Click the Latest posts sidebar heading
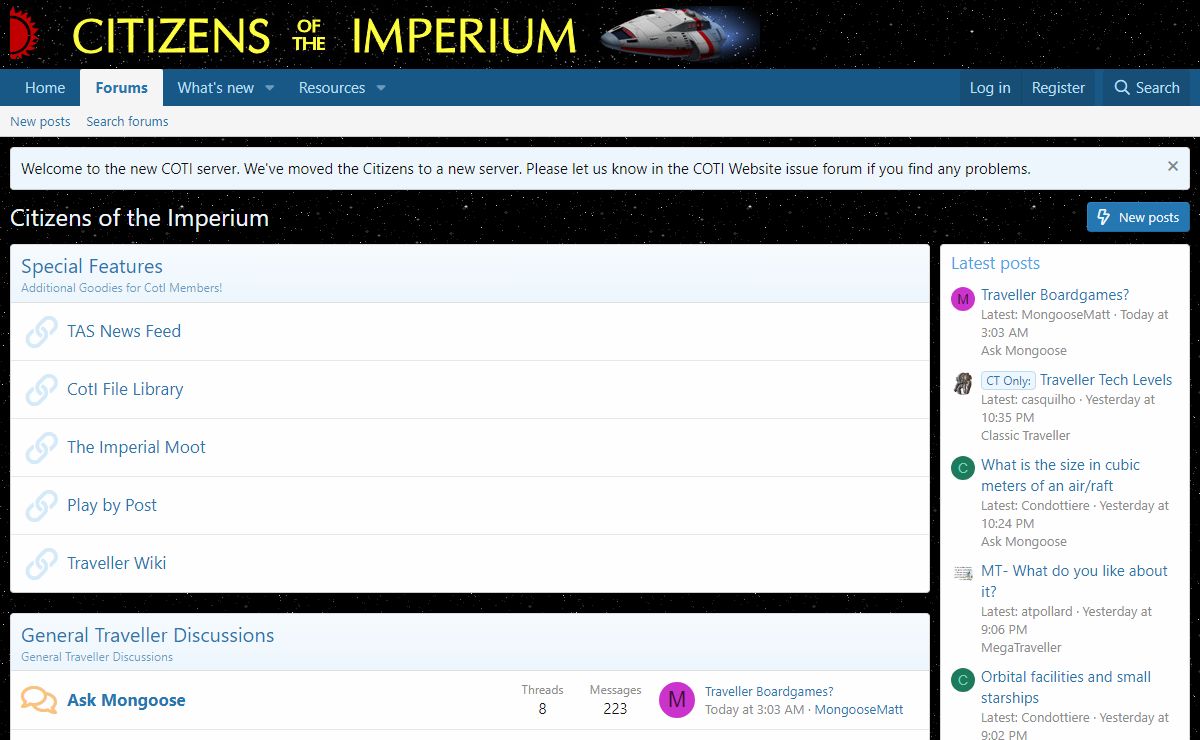This screenshot has height=740, width=1200. coord(995,263)
